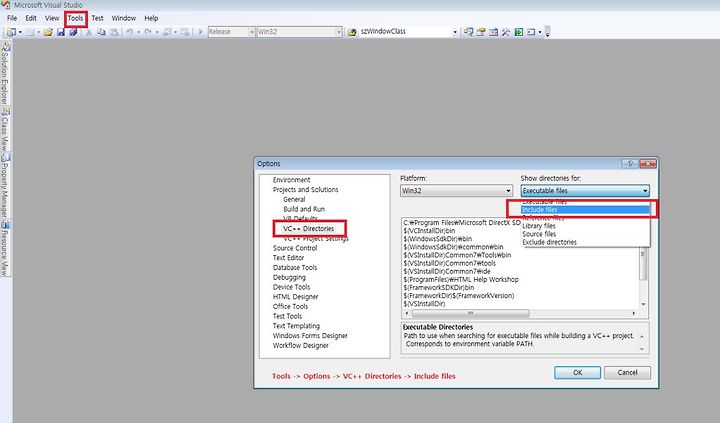Select Build and Run tree item
The width and height of the screenshot is (720, 423).
(304, 209)
